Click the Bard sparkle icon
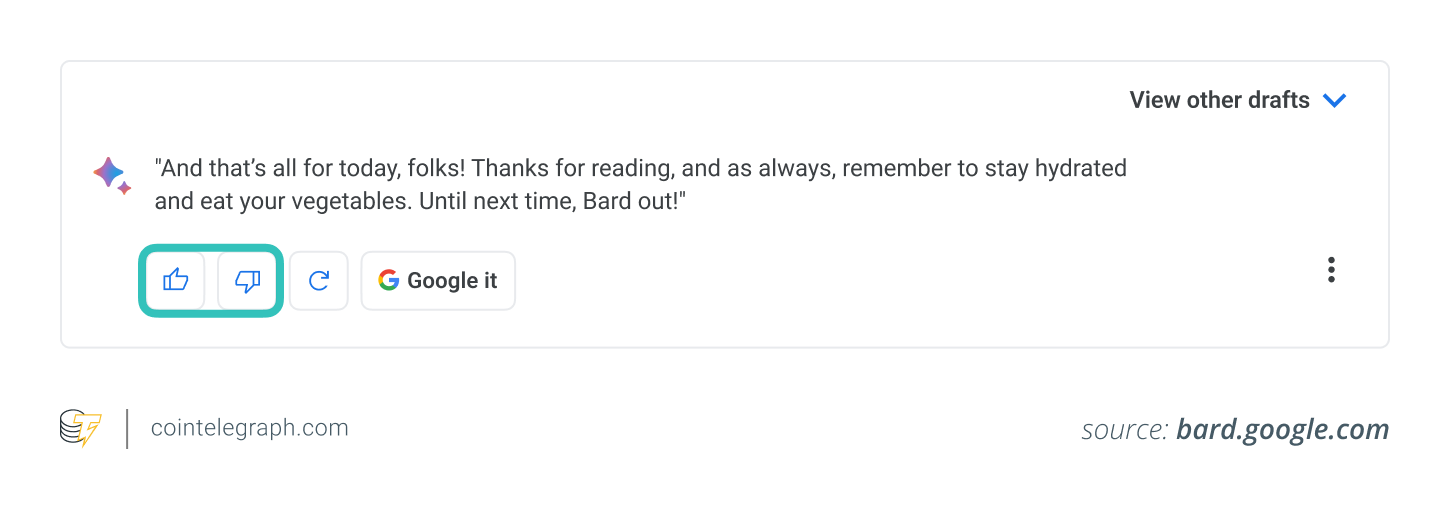Viewport: 1450px width, 509px height. click(x=111, y=175)
